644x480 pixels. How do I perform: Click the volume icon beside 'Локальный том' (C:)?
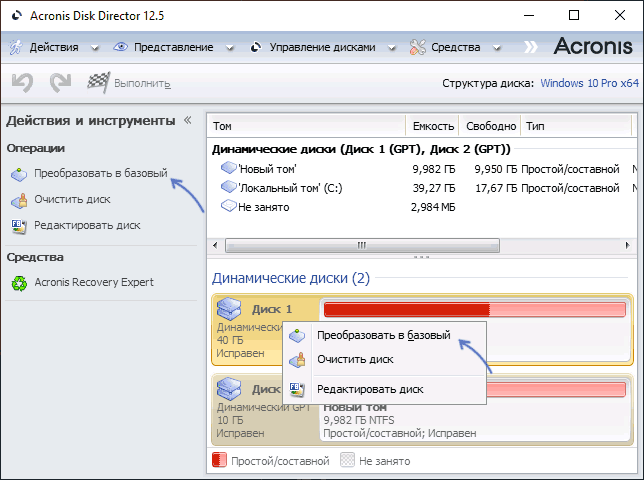coord(228,187)
